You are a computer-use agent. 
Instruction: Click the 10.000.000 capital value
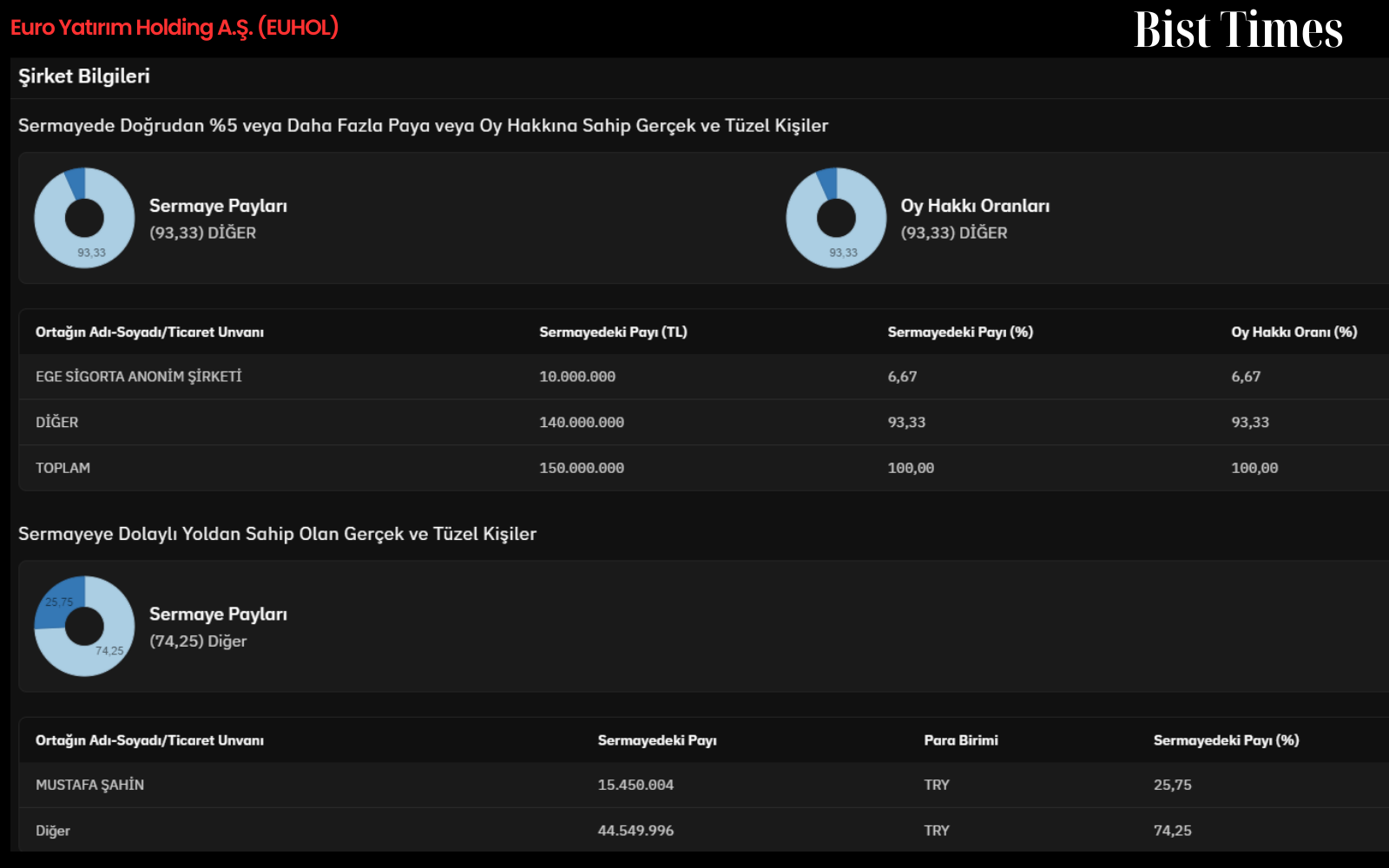[x=577, y=377]
